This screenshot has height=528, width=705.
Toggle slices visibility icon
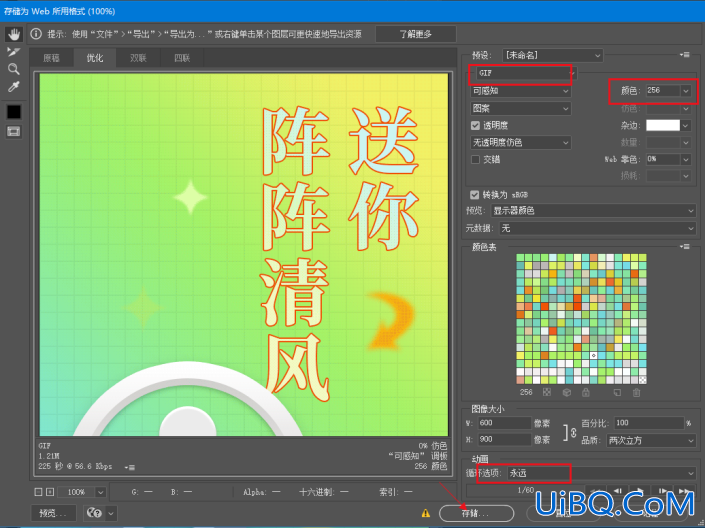tap(13, 131)
